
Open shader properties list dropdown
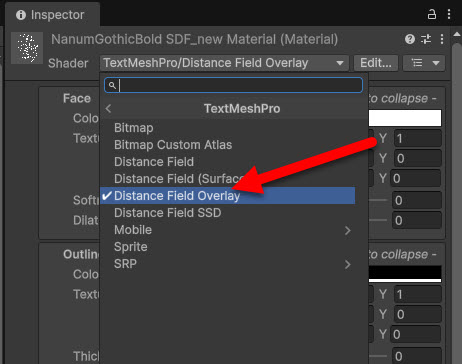pyautogui.click(x=424, y=63)
